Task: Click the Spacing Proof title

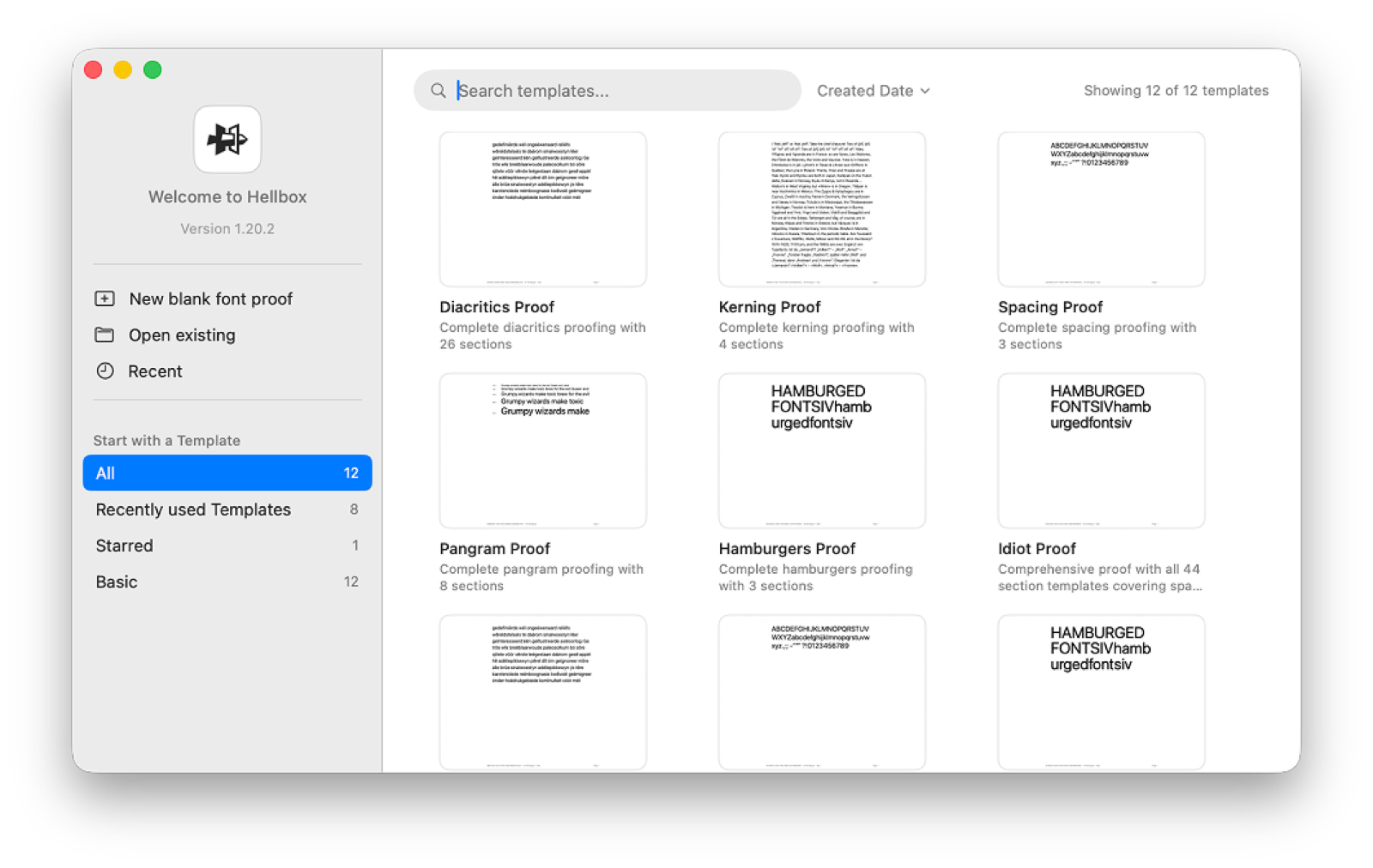Action: [x=1050, y=307]
